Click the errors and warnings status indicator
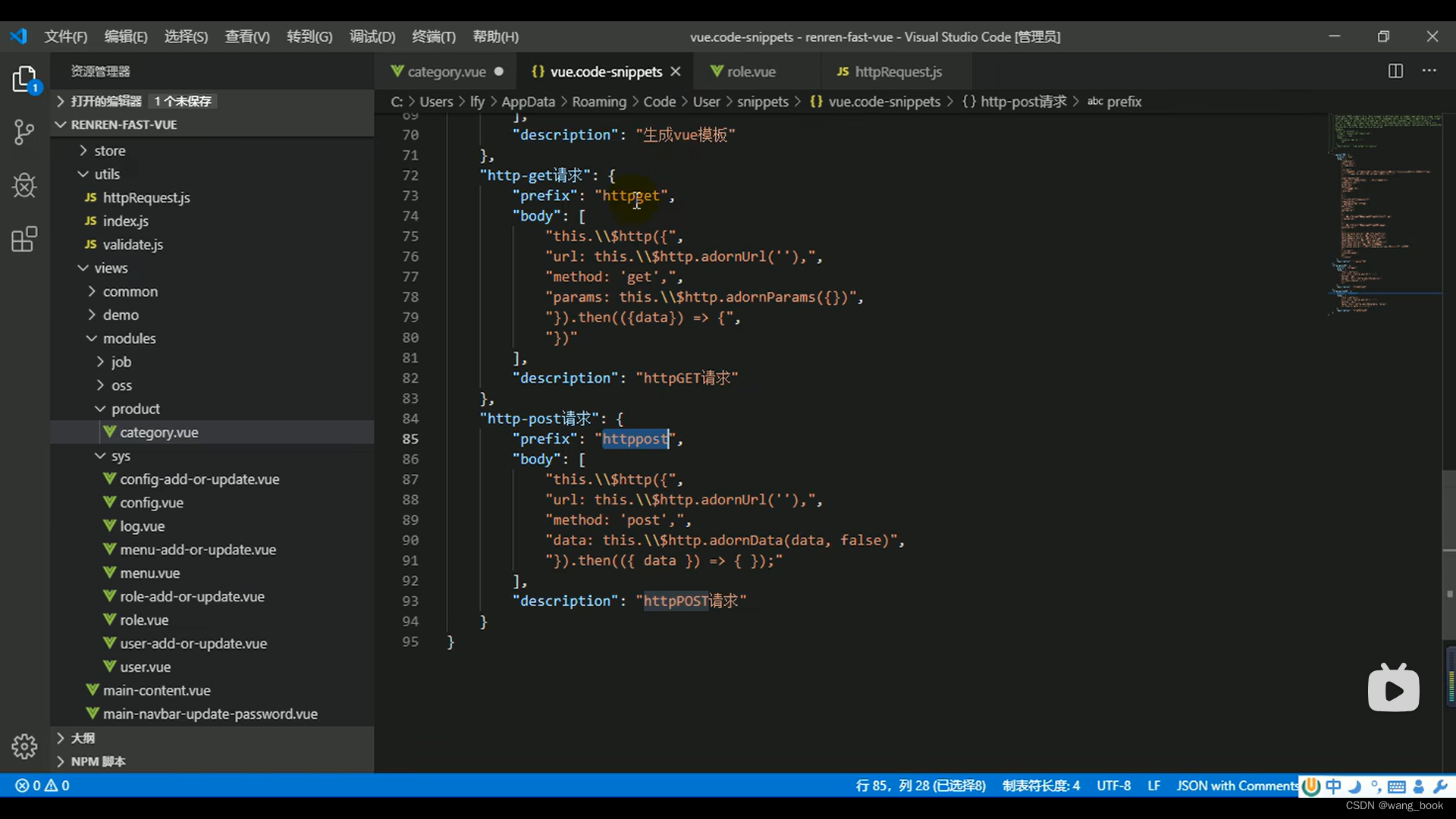 coord(42,786)
